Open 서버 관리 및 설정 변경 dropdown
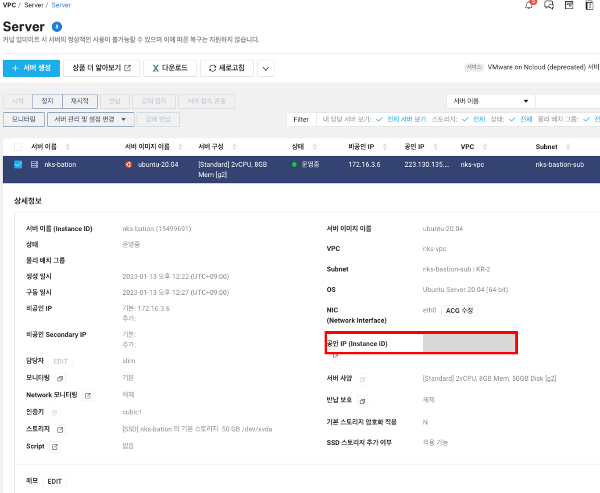600x493 pixels. click(91, 119)
